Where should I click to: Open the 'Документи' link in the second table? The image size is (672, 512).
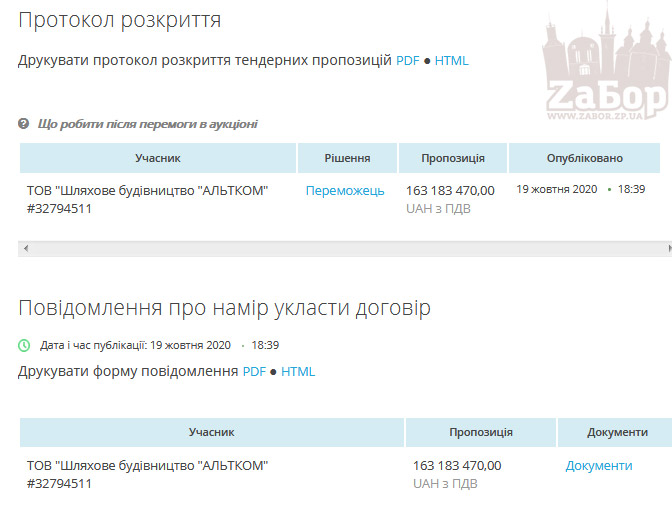(x=599, y=466)
